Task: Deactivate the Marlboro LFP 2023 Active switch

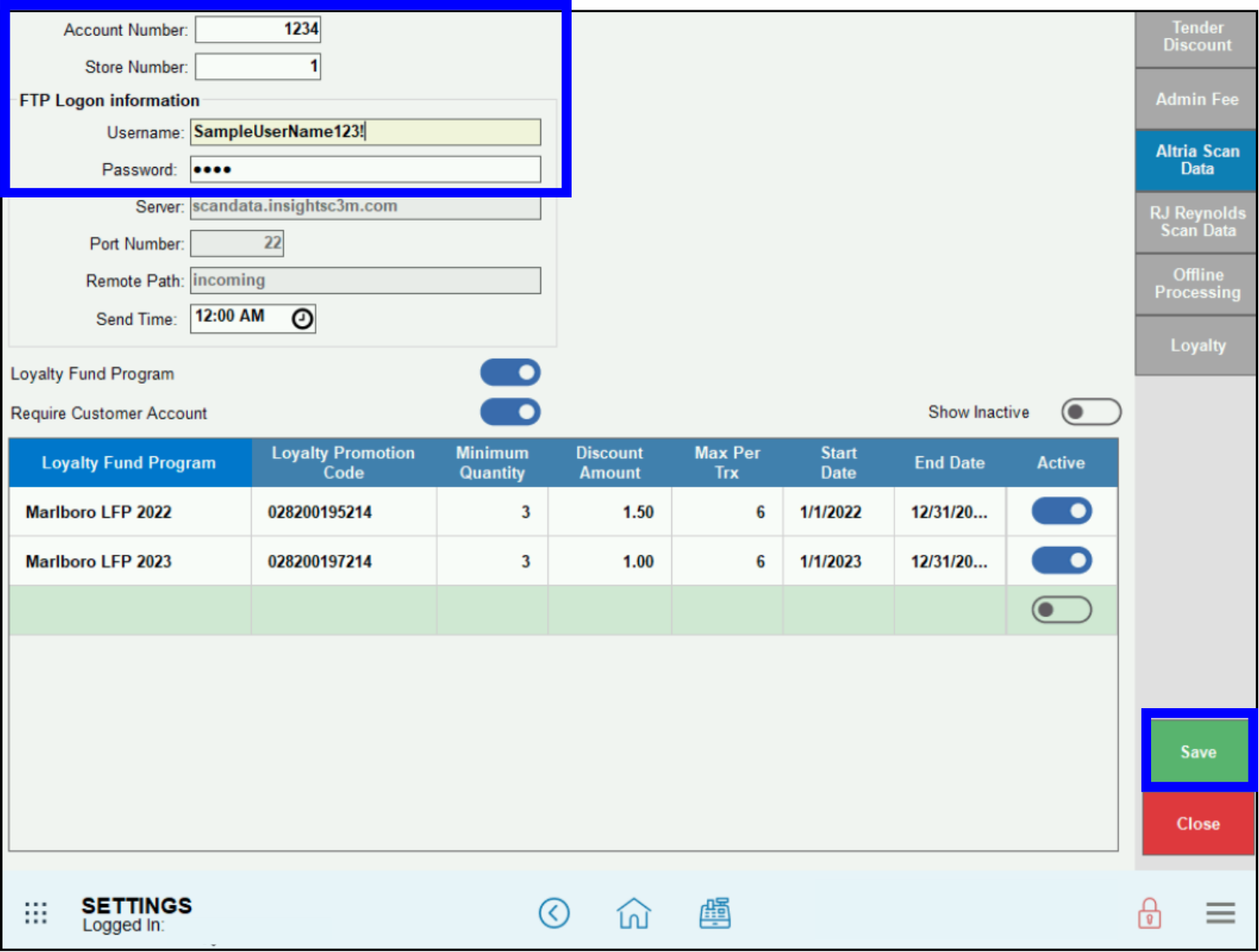Action: [1062, 561]
